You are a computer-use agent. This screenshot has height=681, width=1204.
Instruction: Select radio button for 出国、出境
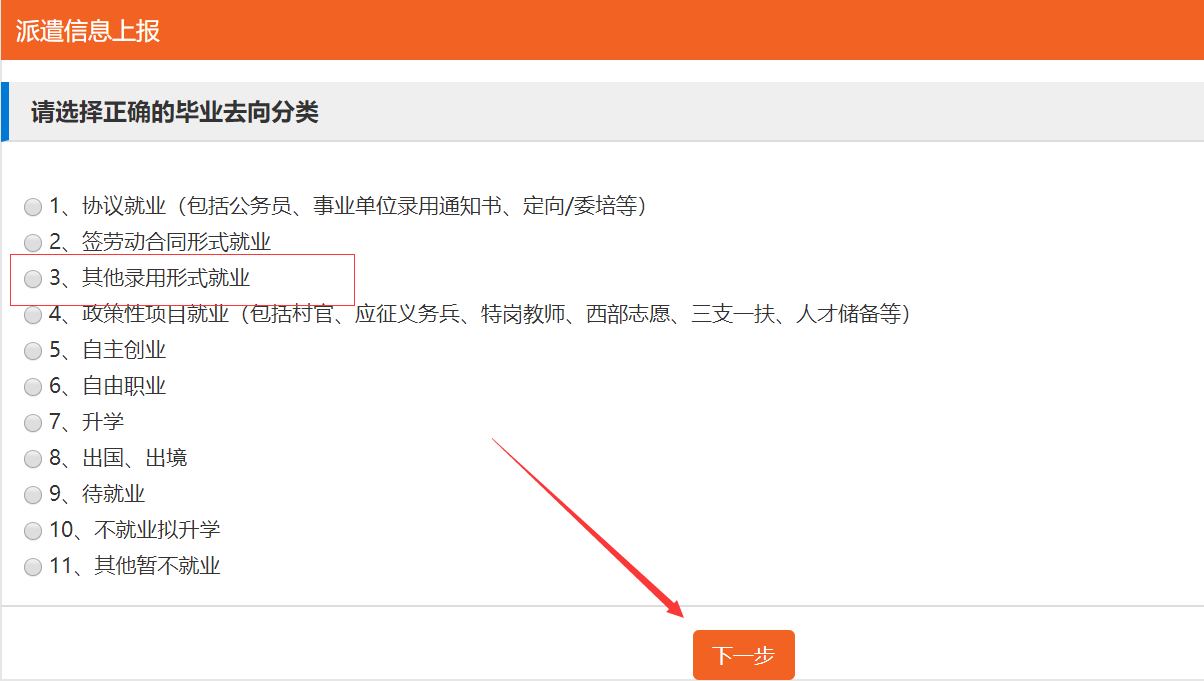click(x=33, y=459)
